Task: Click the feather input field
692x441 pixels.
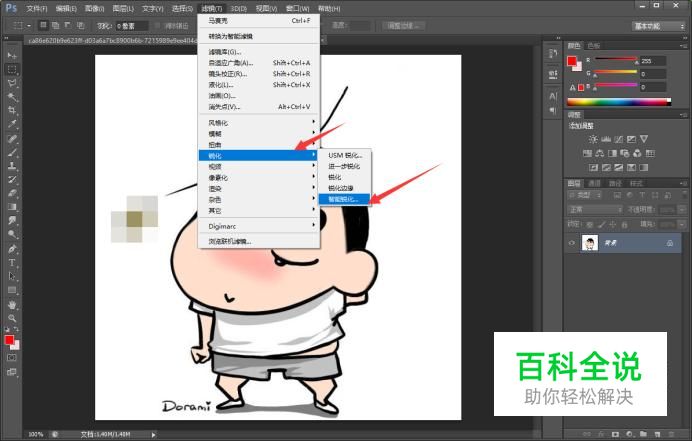Action: point(132,26)
